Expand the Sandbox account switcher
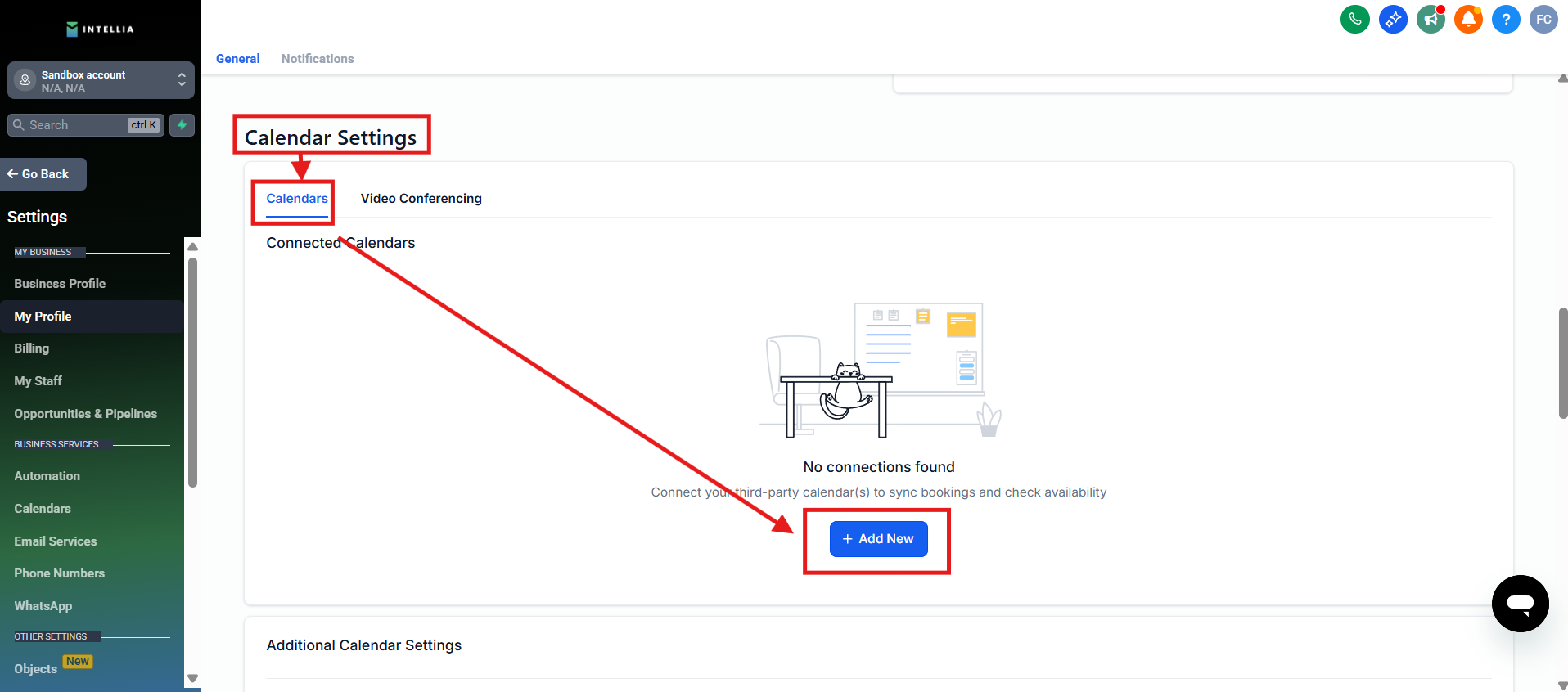 pos(101,80)
